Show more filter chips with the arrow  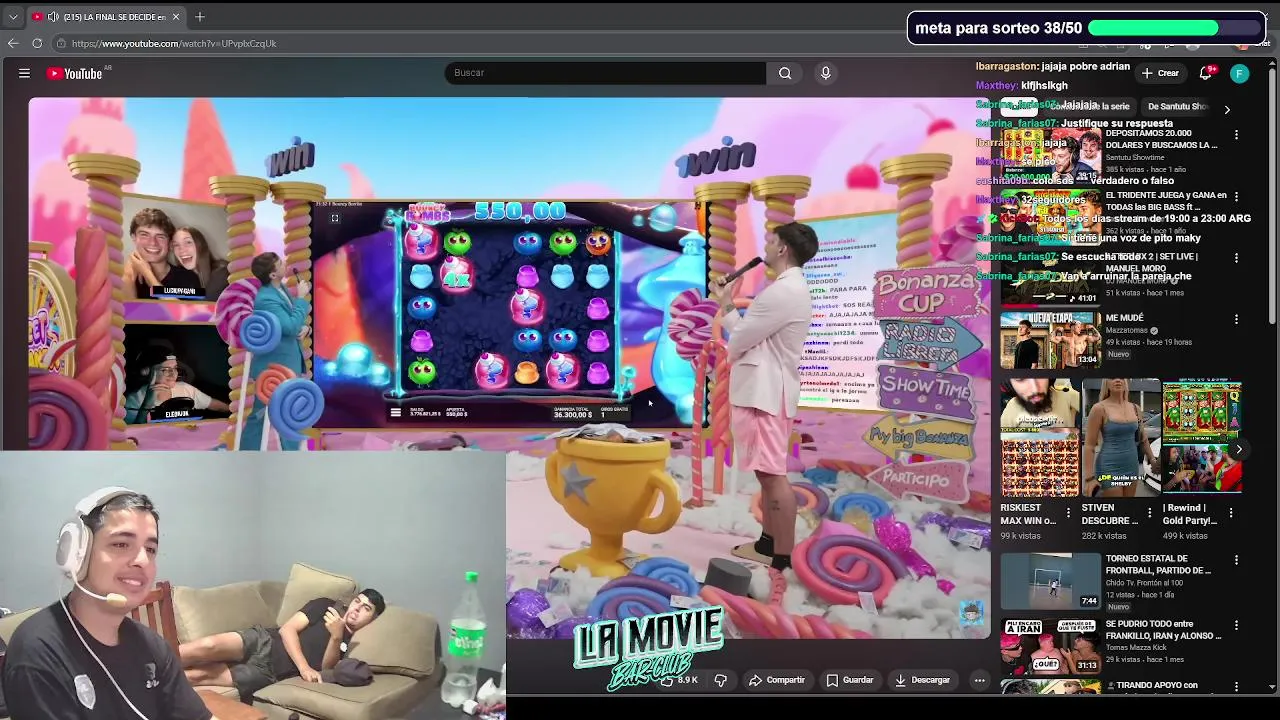pyautogui.click(x=1227, y=108)
